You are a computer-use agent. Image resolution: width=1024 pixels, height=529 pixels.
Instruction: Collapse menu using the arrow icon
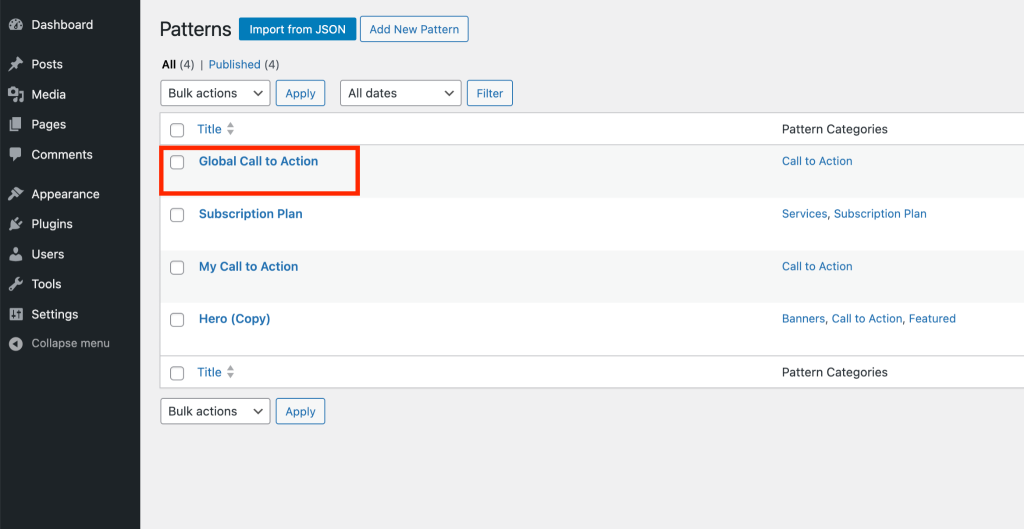coord(16,344)
